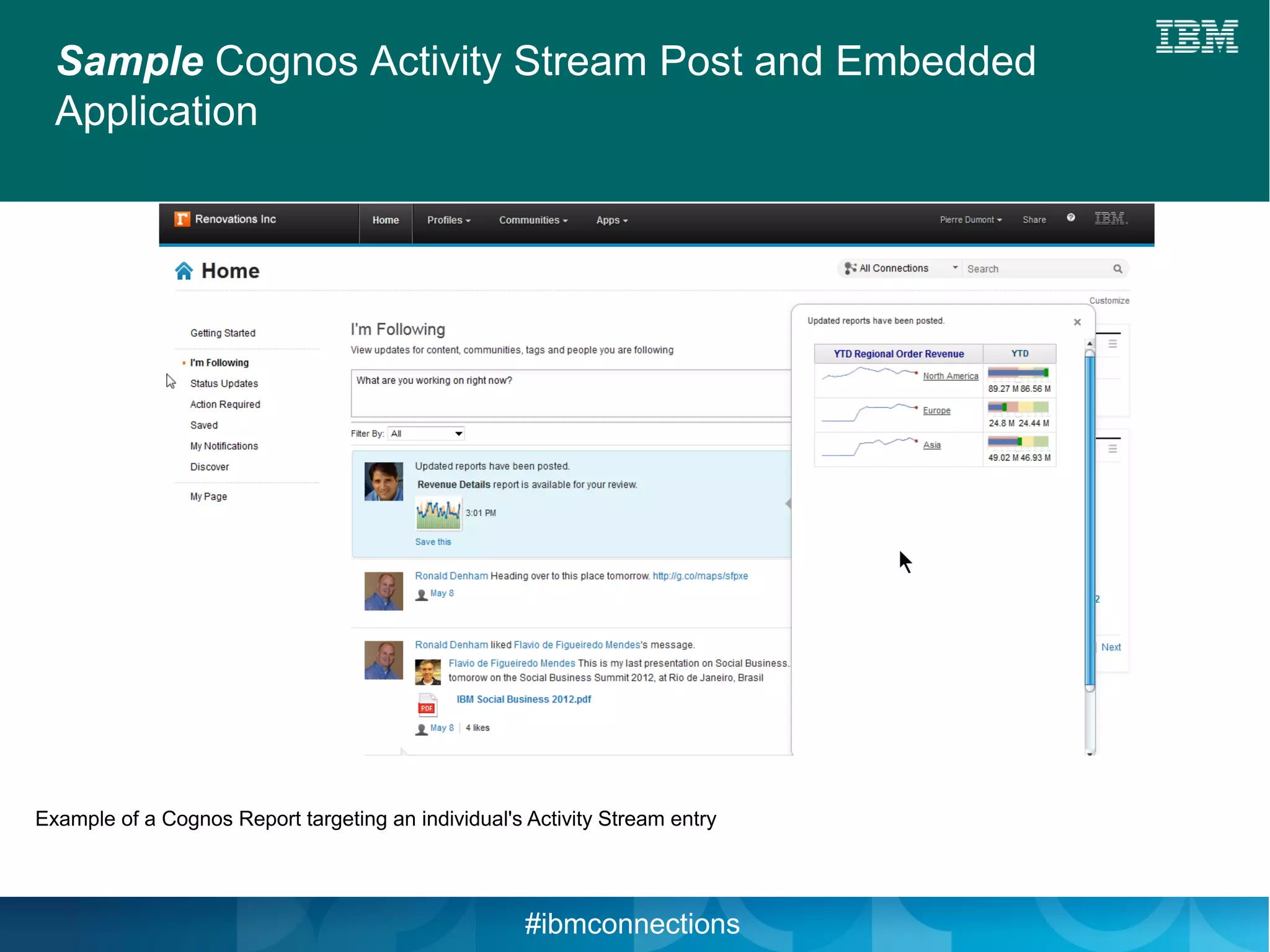The width and height of the screenshot is (1270, 952).
Task: Click the Renovations Inc logo icon
Action: [182, 219]
